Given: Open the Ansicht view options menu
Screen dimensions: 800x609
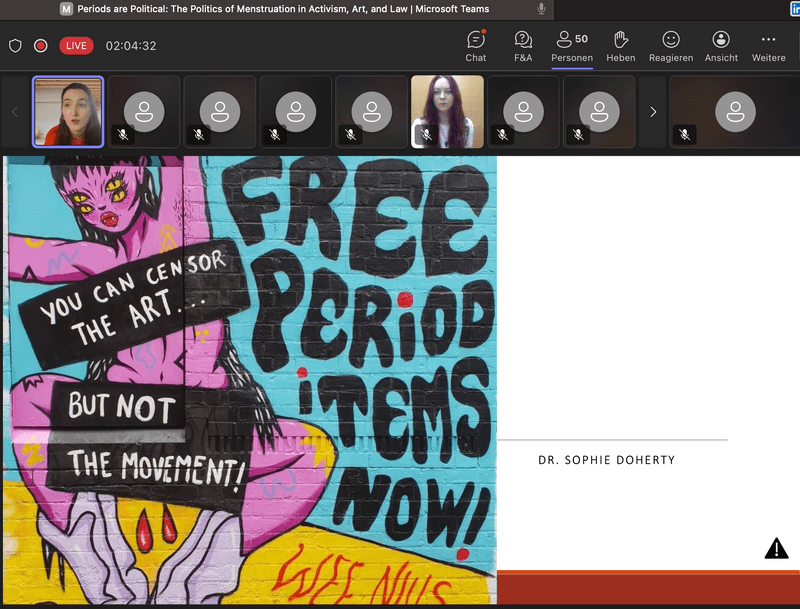Looking at the screenshot, I should [x=721, y=45].
